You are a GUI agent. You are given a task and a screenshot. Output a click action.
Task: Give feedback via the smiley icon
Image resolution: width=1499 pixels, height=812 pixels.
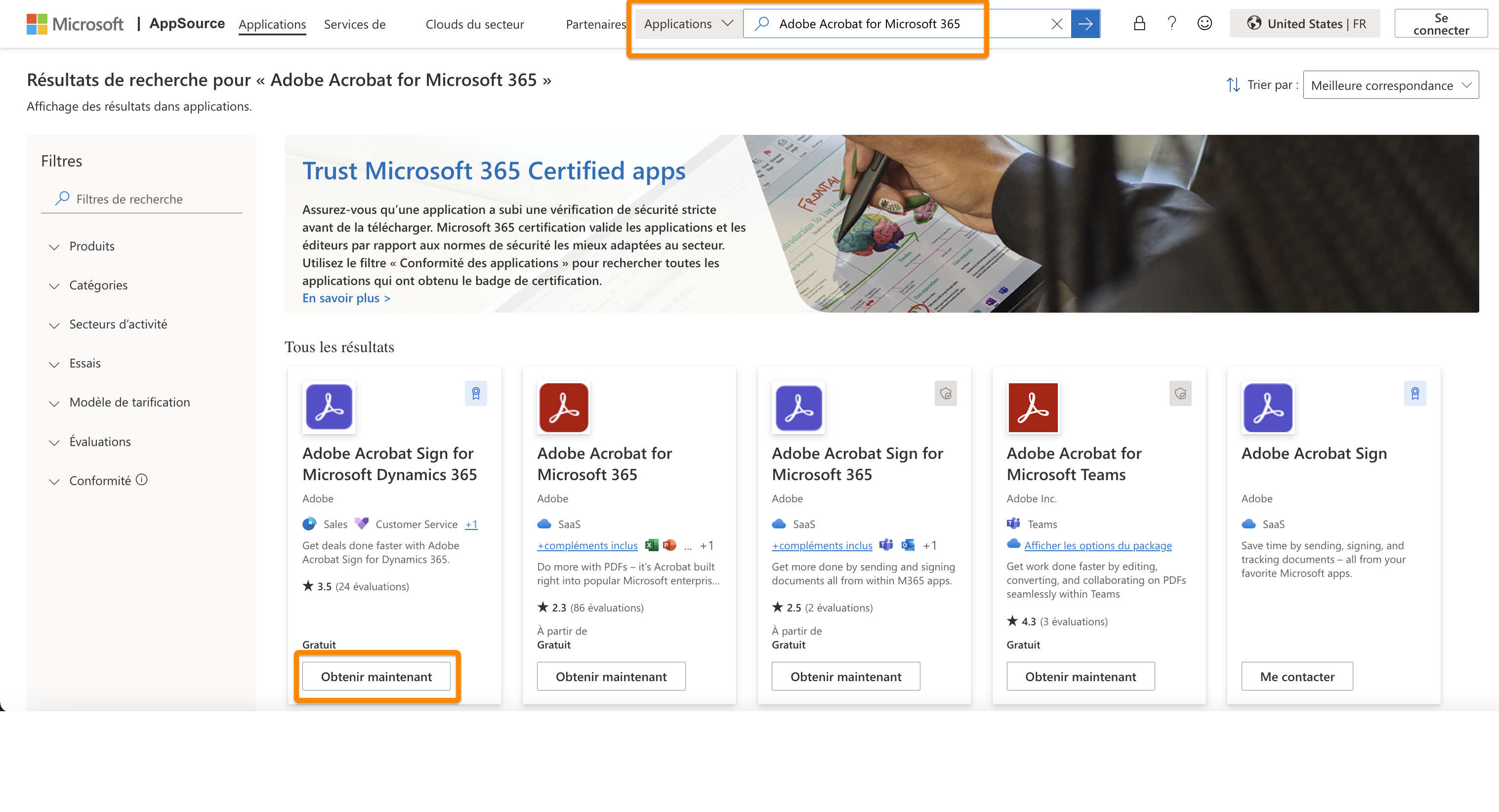pos(1204,23)
